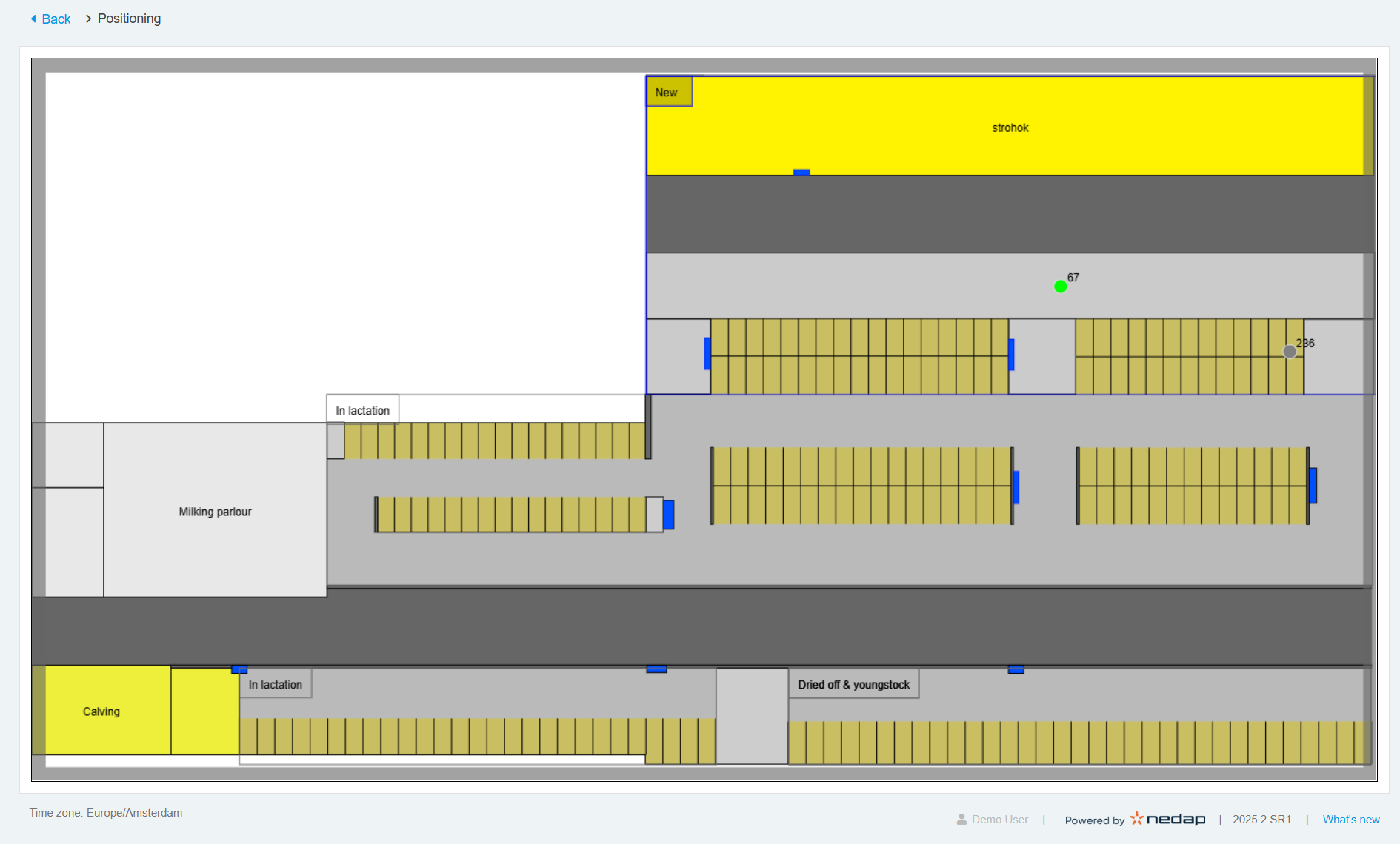Click the Back arrow icon
Image resolution: width=1400 pixels, height=844 pixels.
pyautogui.click(x=33, y=19)
